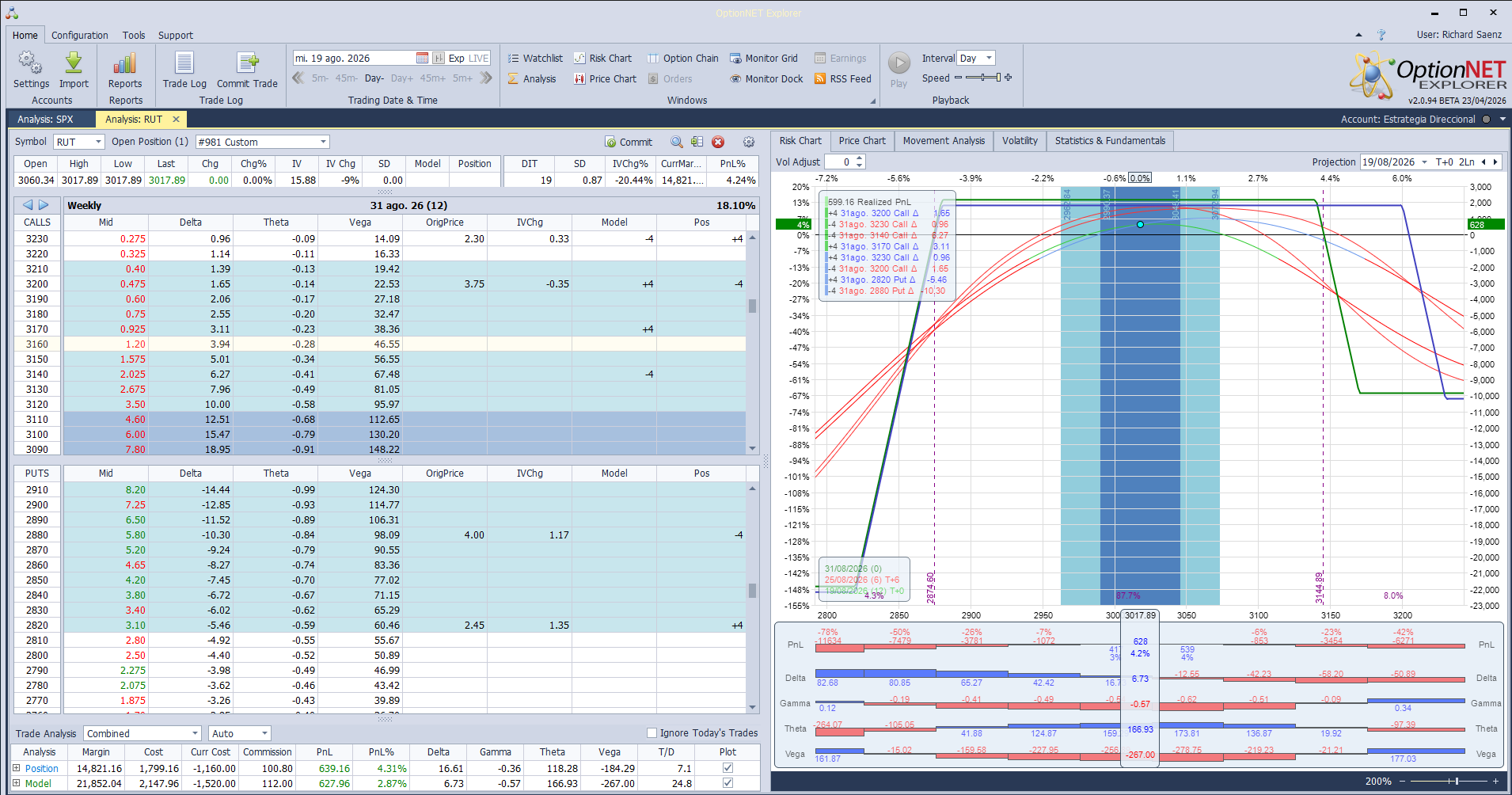
Task: Open the trading date calendar picker
Action: click(x=422, y=58)
